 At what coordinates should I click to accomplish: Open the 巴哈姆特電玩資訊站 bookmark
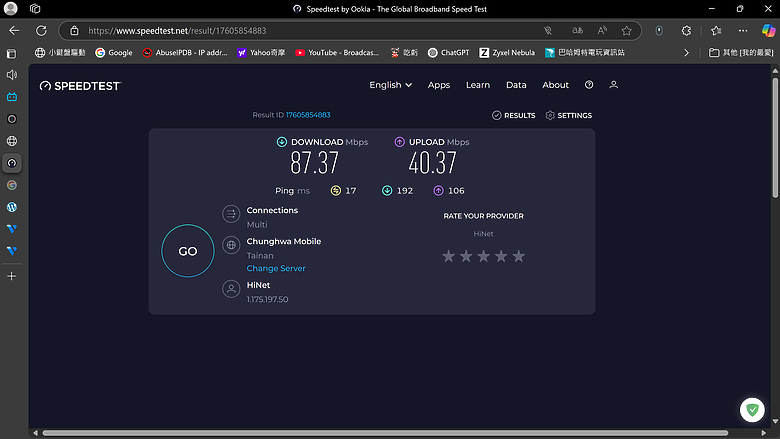(x=585, y=53)
